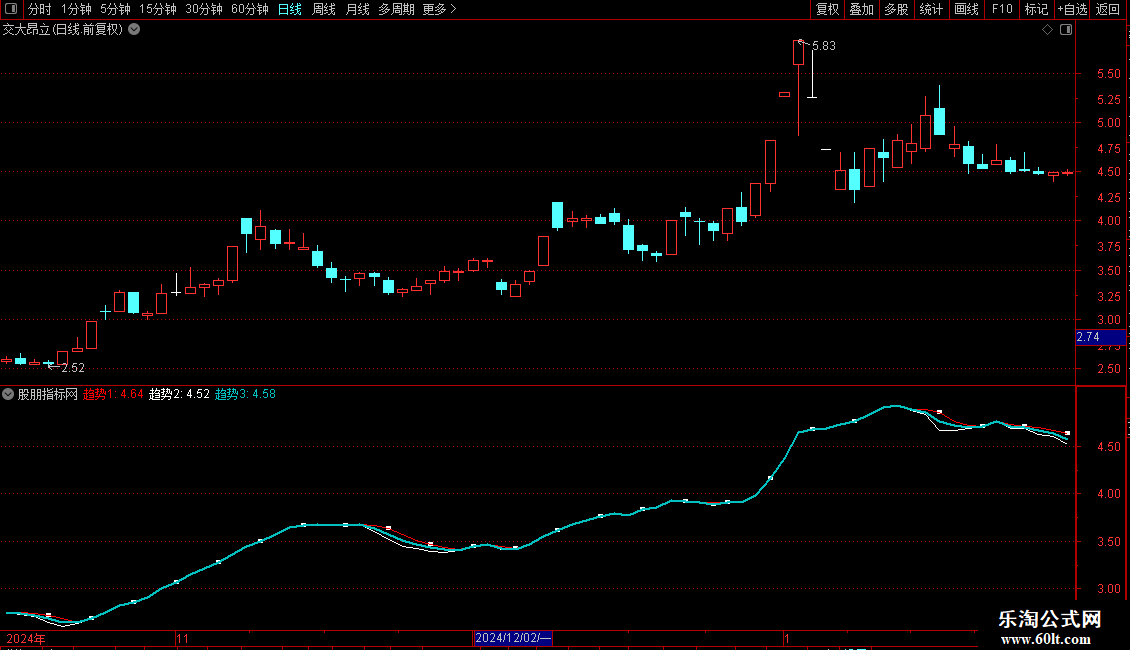Select the 1分钟 period tab
Viewport: 1130px width, 650px height.
pyautogui.click(x=76, y=9)
